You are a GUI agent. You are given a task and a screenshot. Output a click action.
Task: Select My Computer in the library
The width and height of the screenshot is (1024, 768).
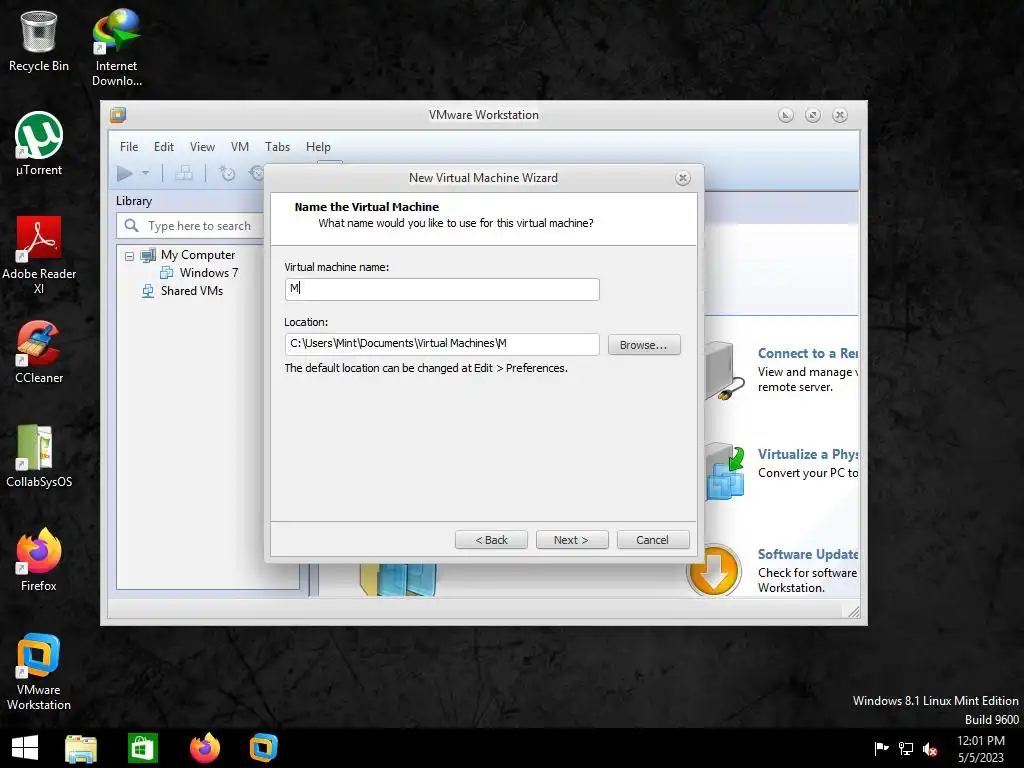pos(198,255)
